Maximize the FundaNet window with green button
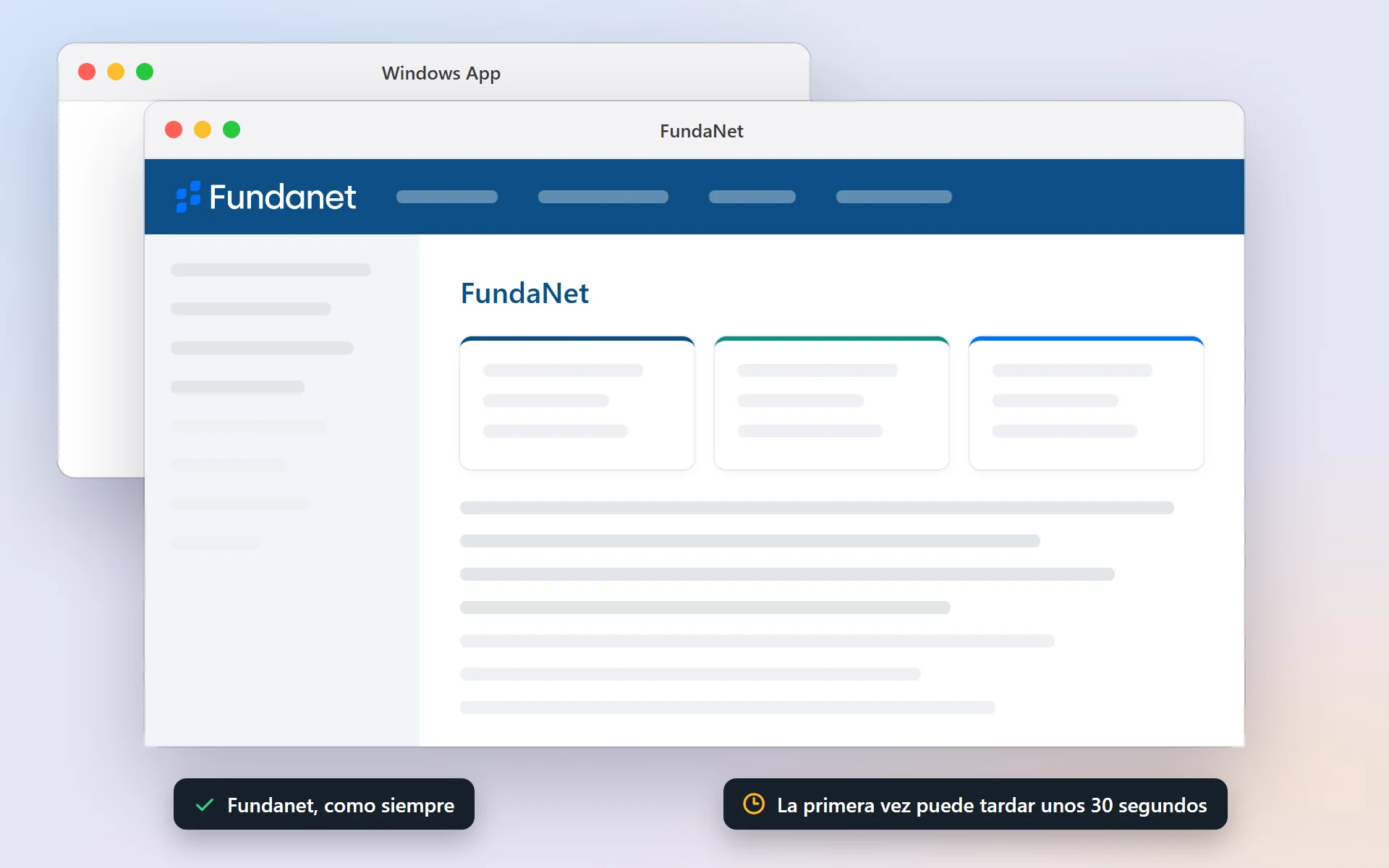The image size is (1389, 868). coord(231,129)
